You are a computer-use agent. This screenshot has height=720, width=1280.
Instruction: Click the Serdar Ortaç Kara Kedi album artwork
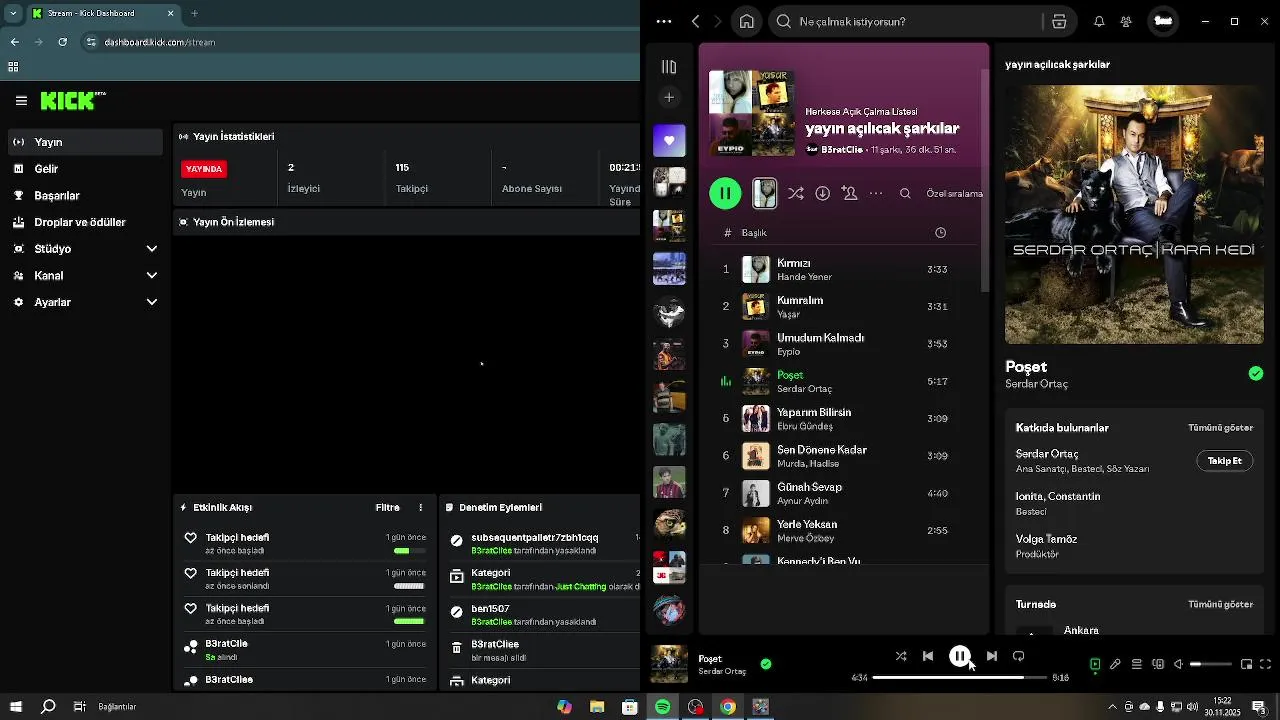click(1134, 214)
